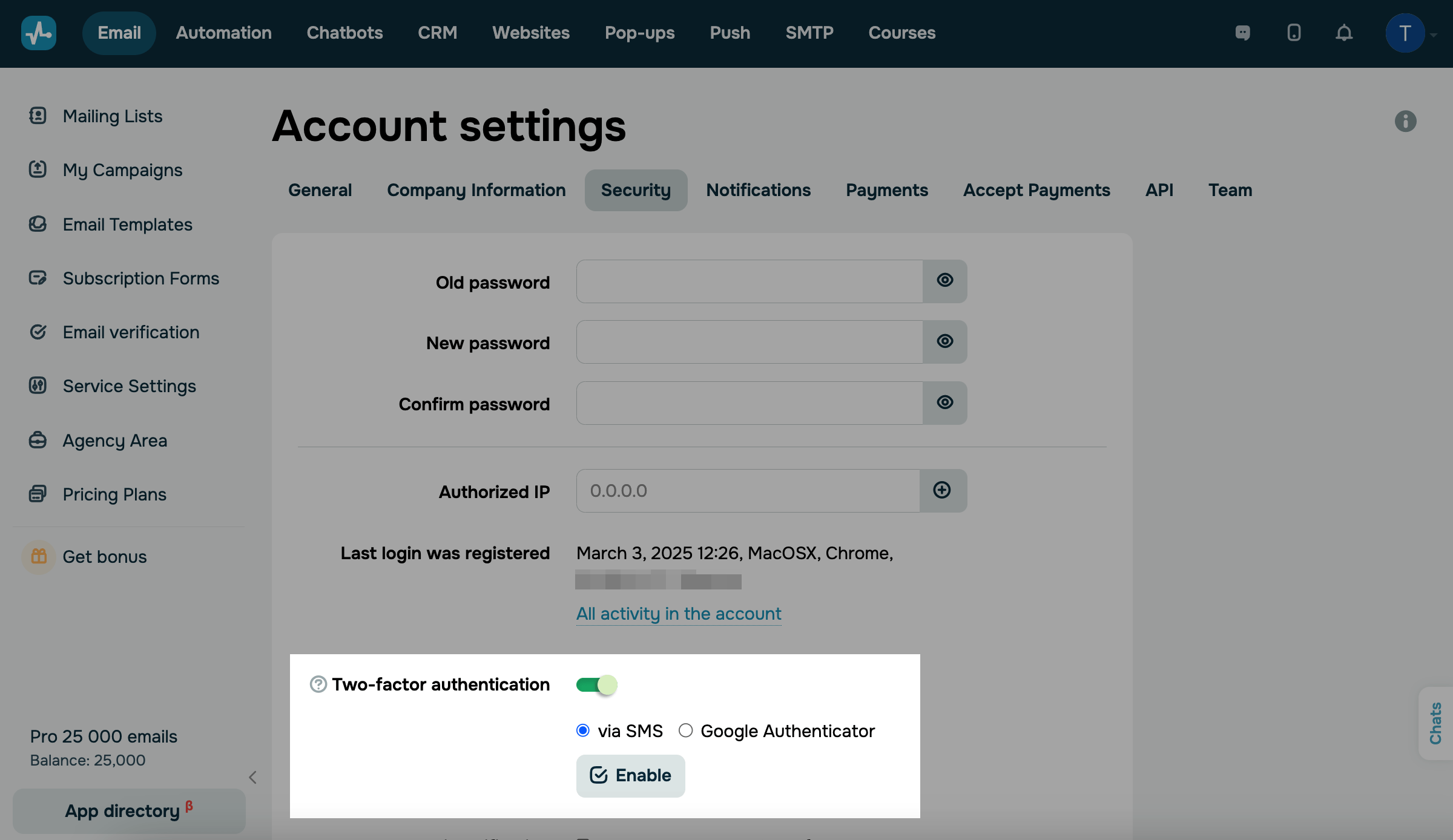Switch to the Notifications tab
This screenshot has height=840, width=1453.
(x=758, y=190)
